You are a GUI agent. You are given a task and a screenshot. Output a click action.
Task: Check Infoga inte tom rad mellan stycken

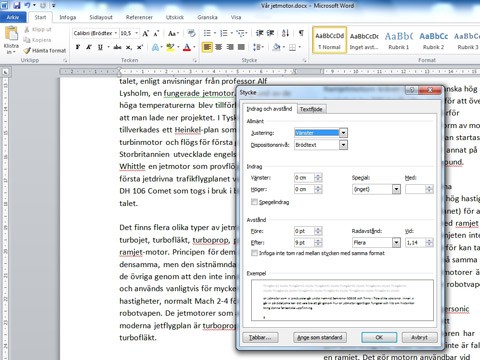pos(254,253)
